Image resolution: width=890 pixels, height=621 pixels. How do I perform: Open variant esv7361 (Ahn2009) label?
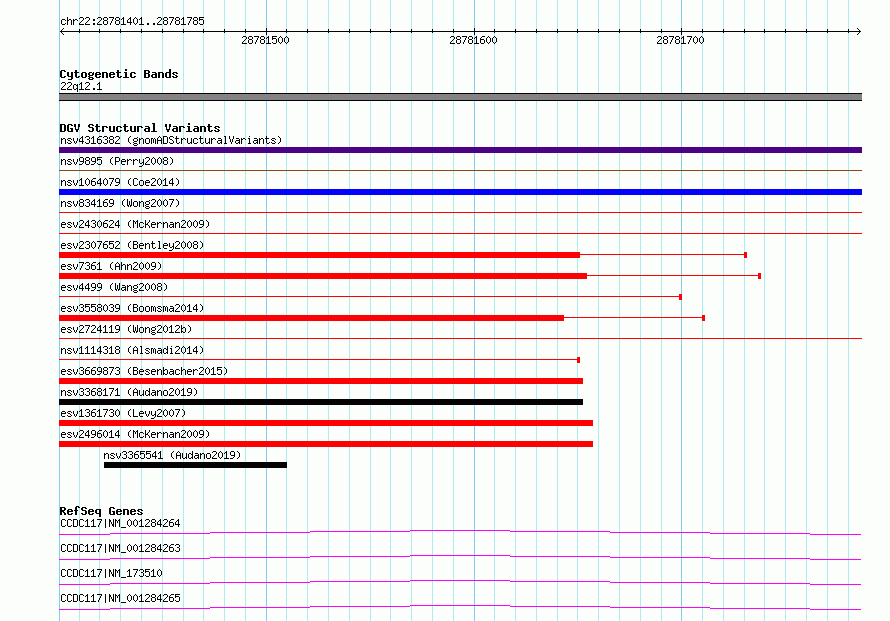coord(111,266)
